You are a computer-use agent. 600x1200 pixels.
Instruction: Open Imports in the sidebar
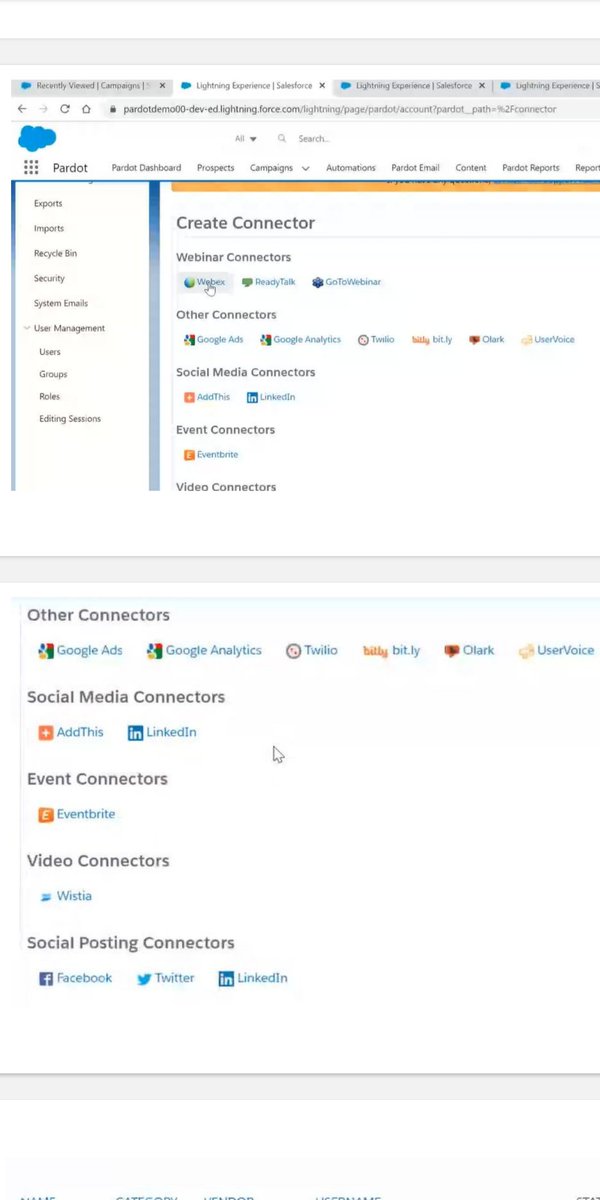(x=49, y=228)
